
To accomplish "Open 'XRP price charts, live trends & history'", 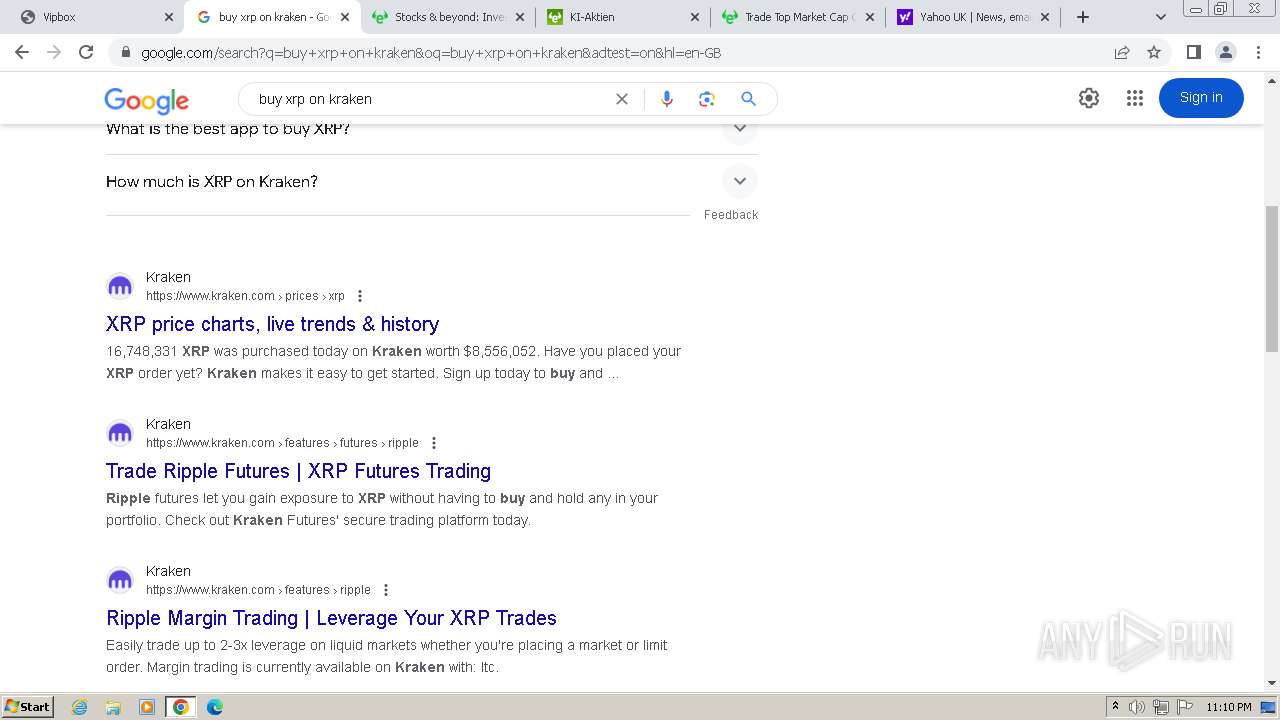I will [272, 324].
